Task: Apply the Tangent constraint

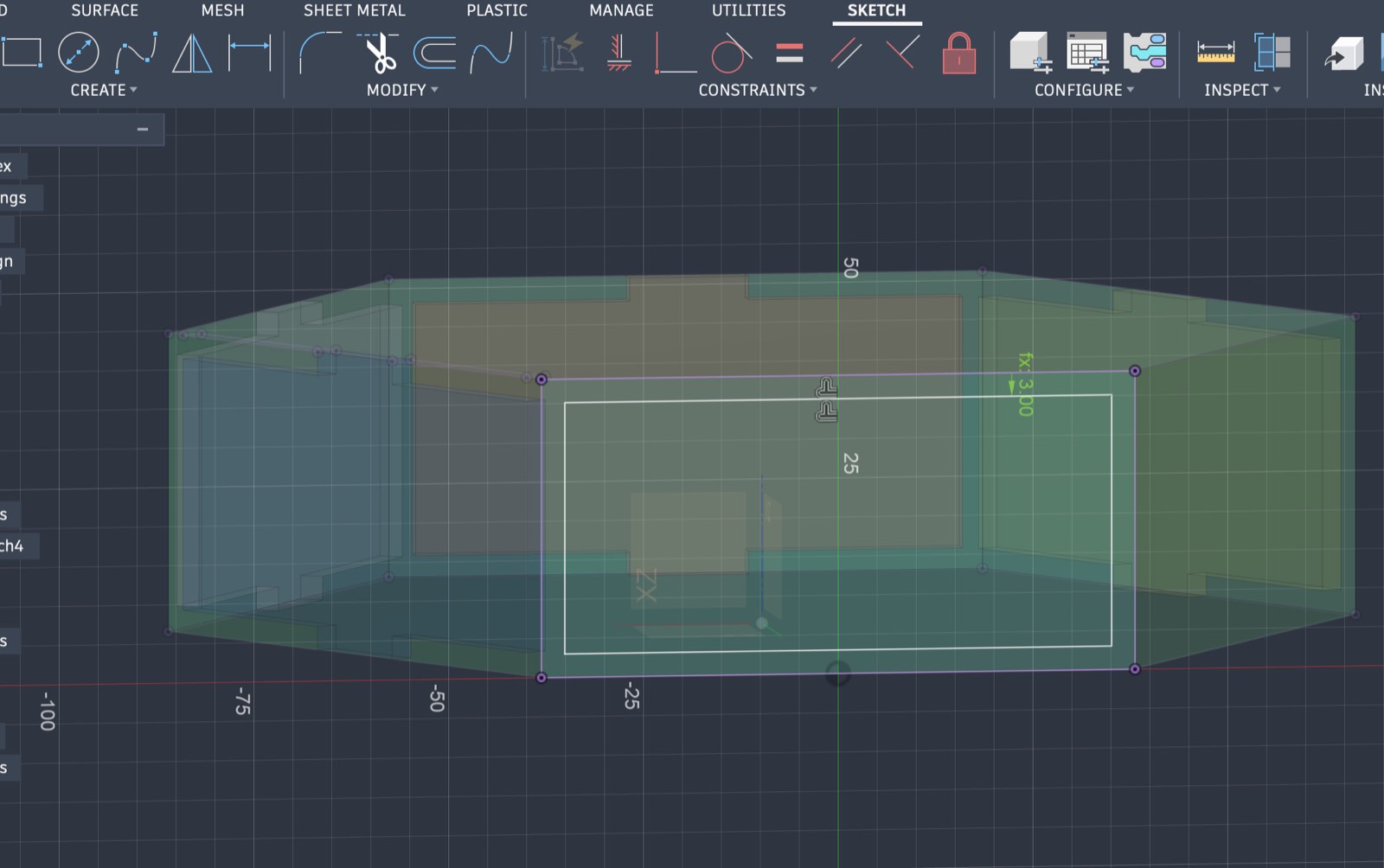Action: pos(731,52)
